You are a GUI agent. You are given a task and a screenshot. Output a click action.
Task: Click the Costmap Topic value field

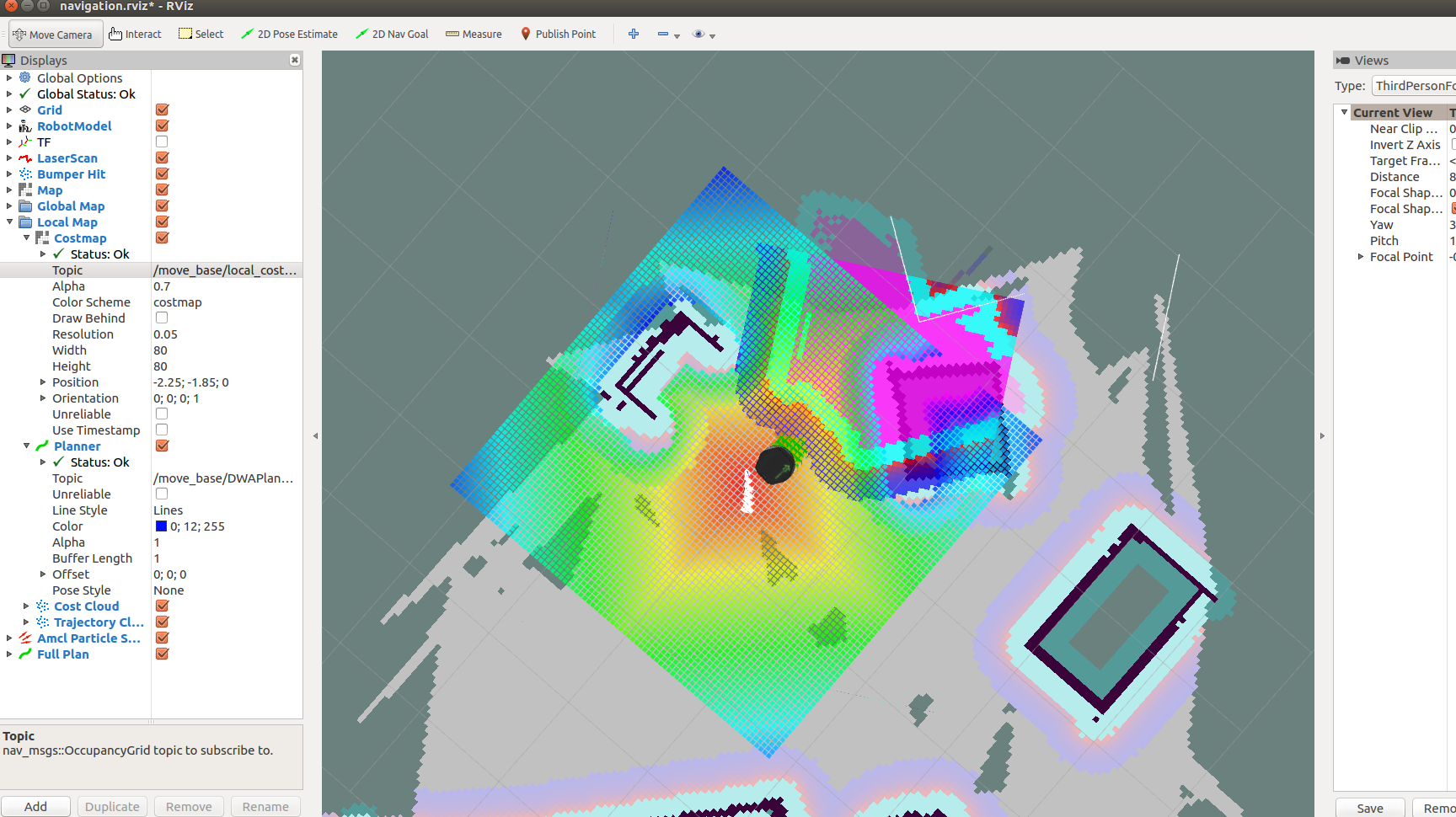coord(223,270)
